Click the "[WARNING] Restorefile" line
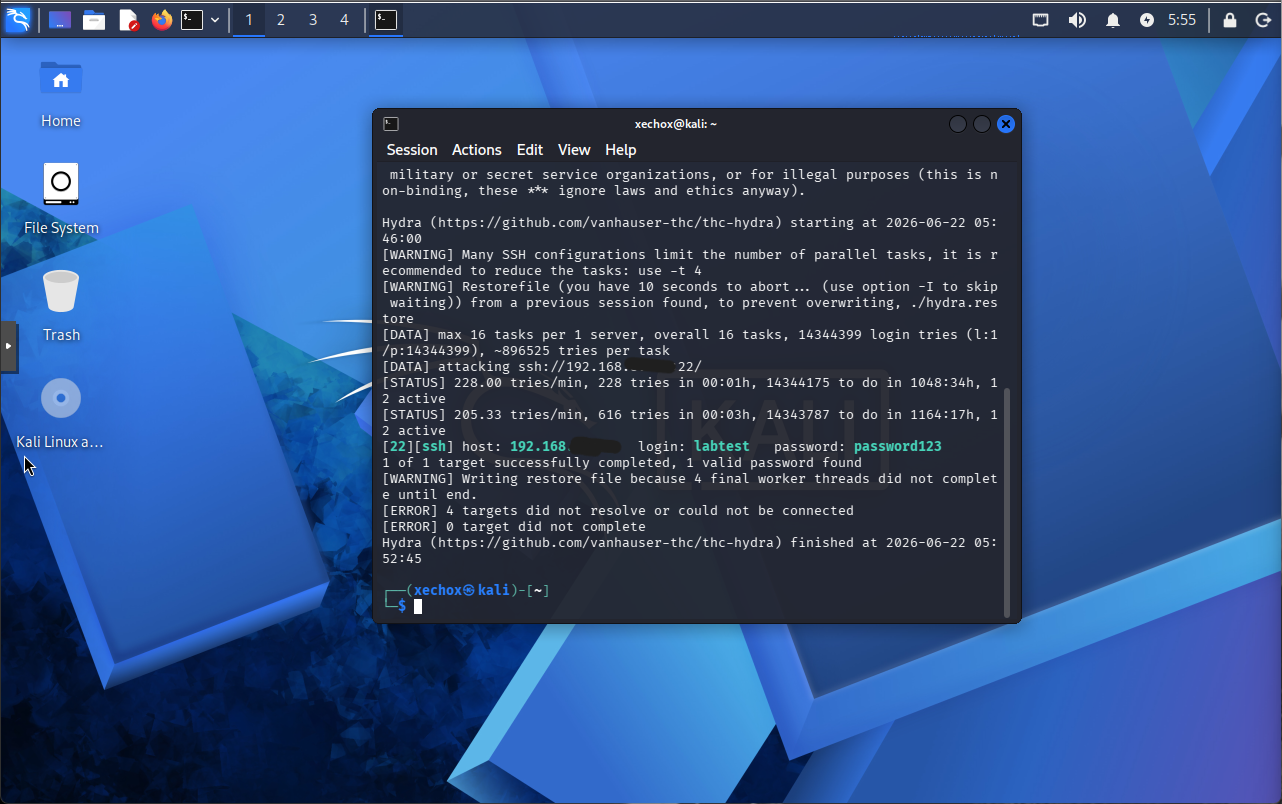1282x804 pixels. [690, 302]
